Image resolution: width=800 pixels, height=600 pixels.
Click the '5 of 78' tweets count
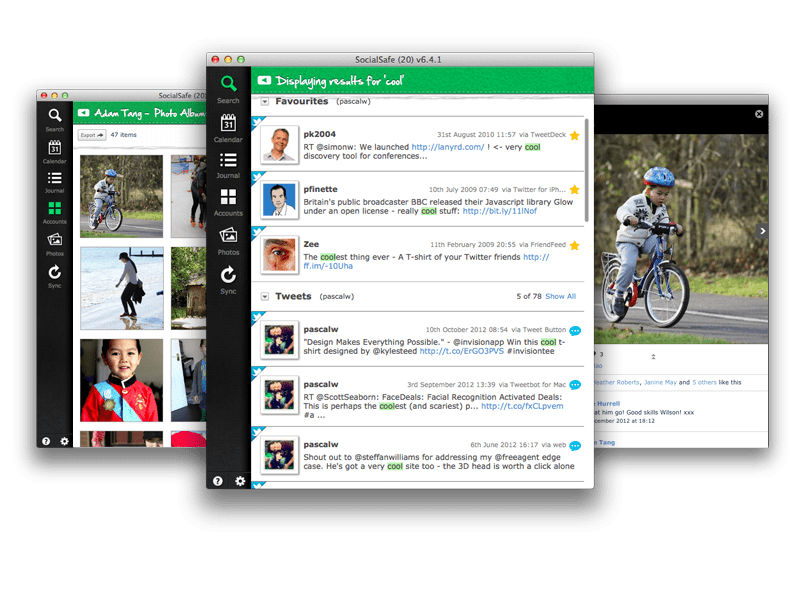[x=529, y=296]
